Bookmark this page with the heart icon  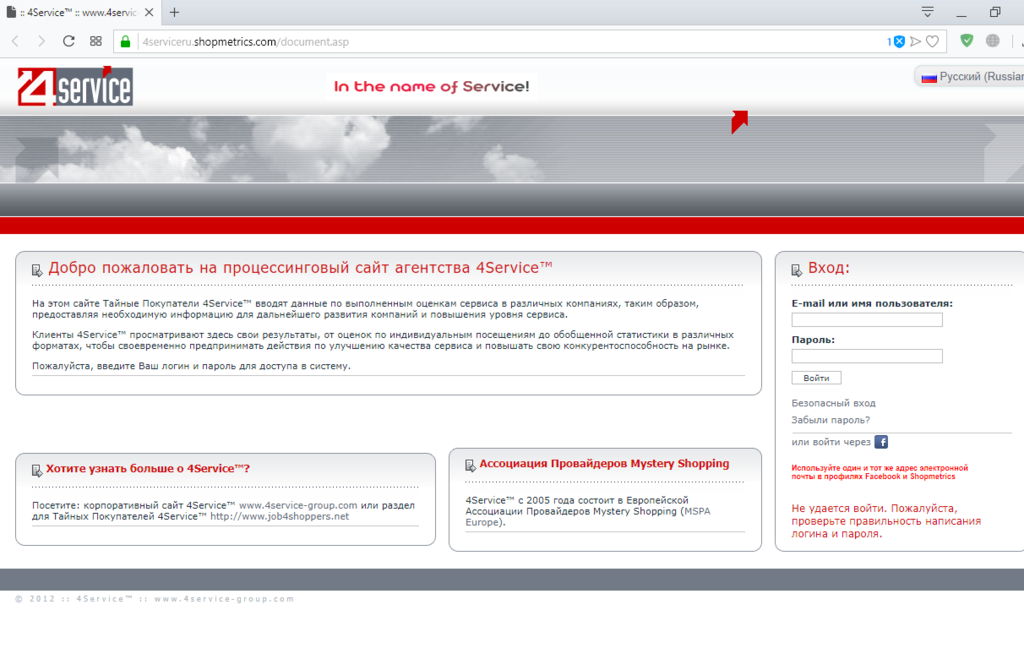[933, 42]
